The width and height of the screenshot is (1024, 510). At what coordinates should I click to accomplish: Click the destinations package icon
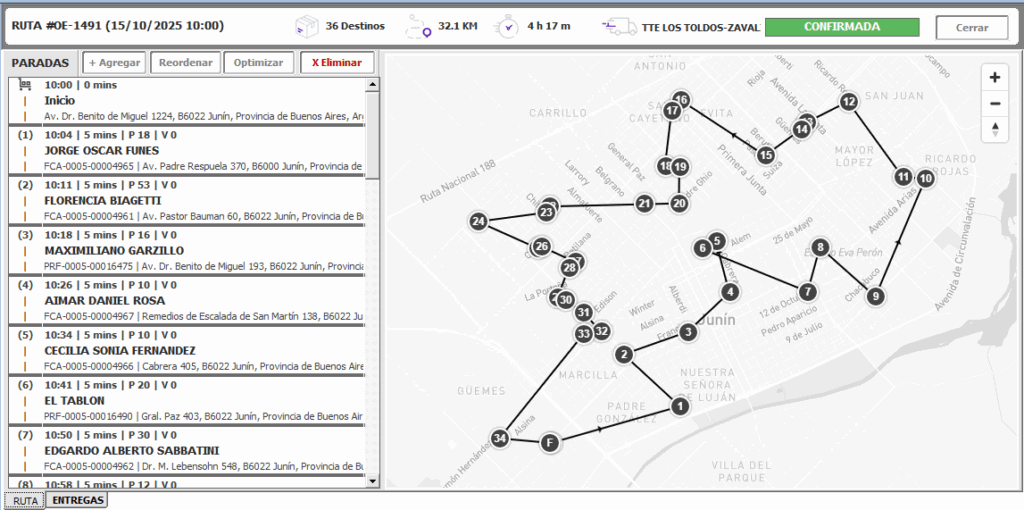click(x=309, y=27)
